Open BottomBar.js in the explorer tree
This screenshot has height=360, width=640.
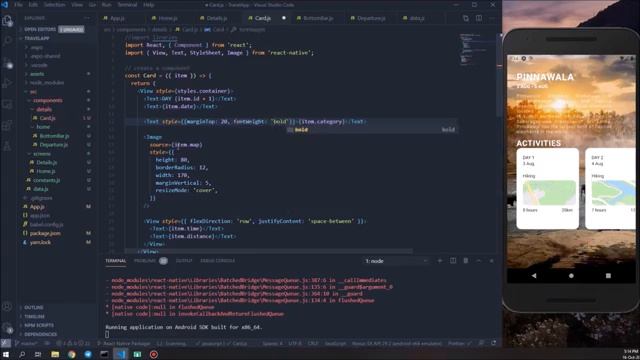click(x=54, y=136)
